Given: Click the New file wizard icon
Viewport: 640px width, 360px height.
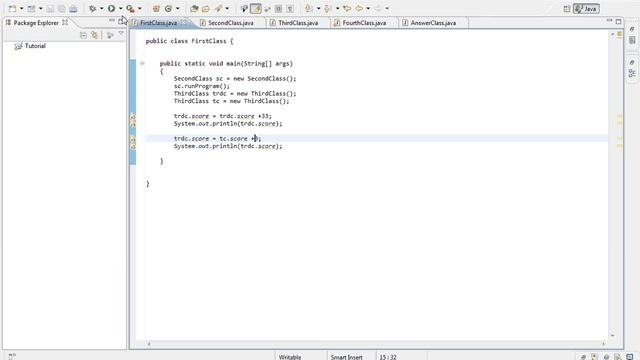Looking at the screenshot, I should coord(12,8).
